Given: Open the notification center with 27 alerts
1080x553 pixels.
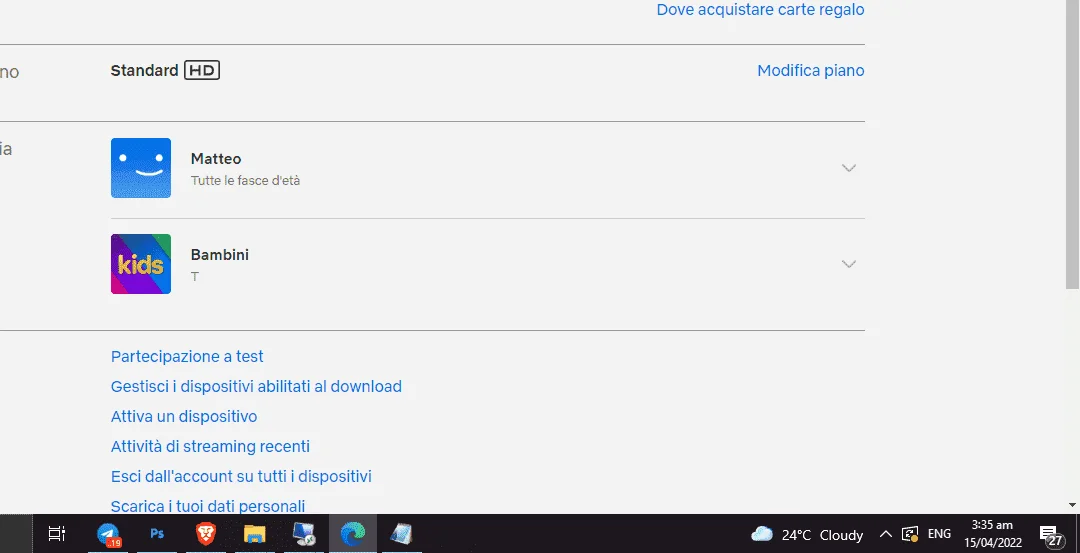Looking at the screenshot, I should [x=1050, y=535].
